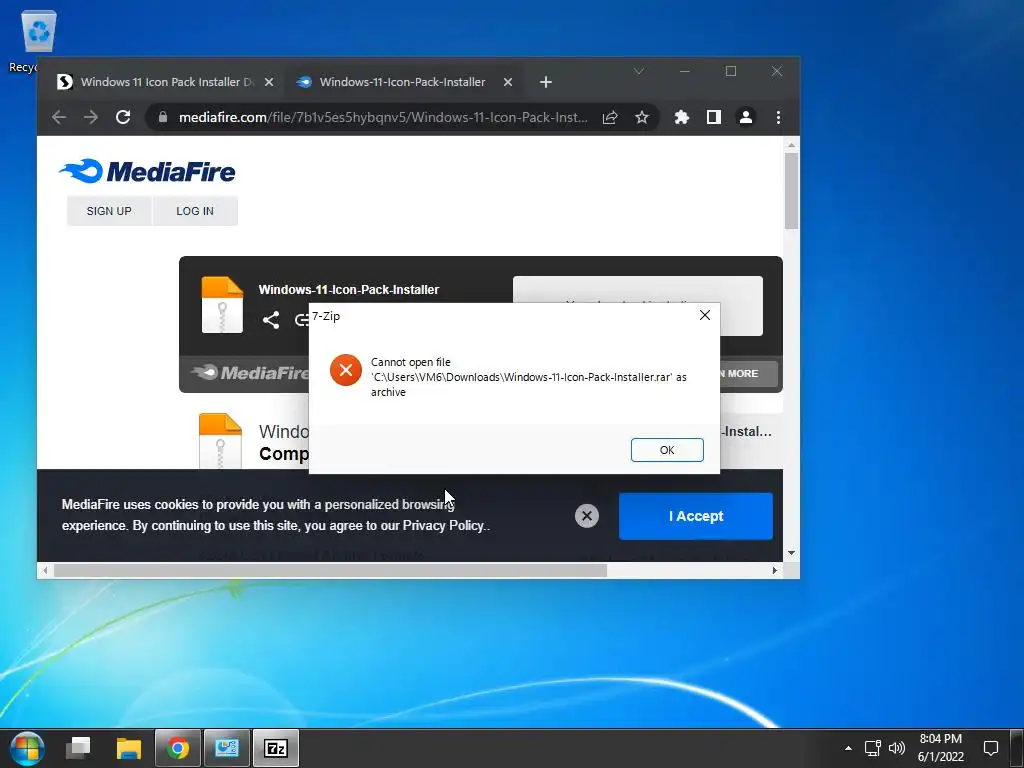The image size is (1024, 768).
Task: Open Chrome three-dot menu
Action: [778, 118]
